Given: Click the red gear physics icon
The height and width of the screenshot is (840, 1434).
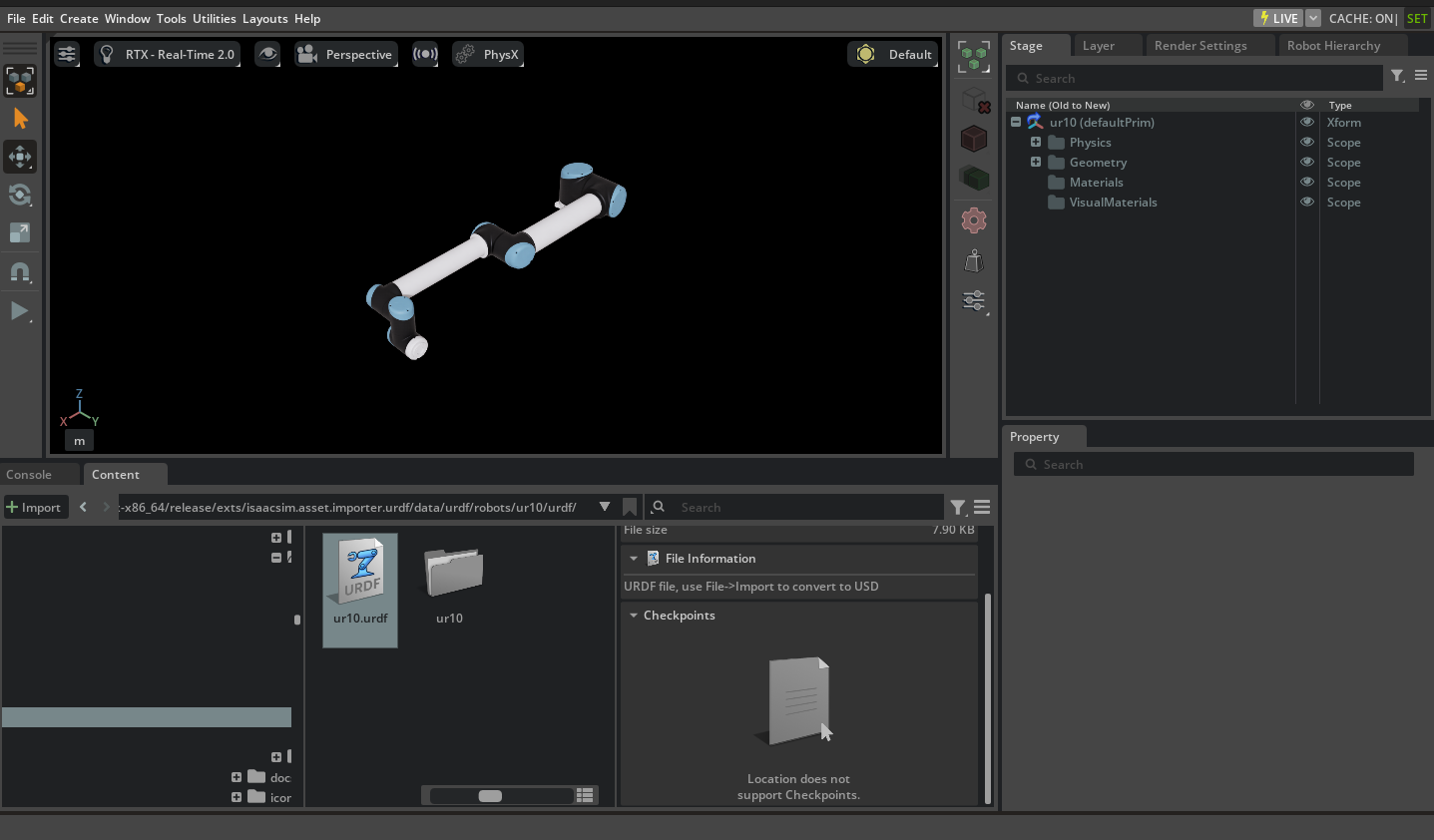Looking at the screenshot, I should [x=974, y=219].
